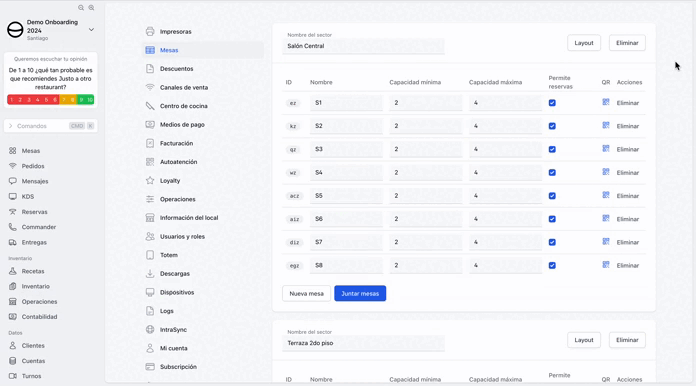
Task: Open Cuentas in the left sidebar
Action: [33, 361]
